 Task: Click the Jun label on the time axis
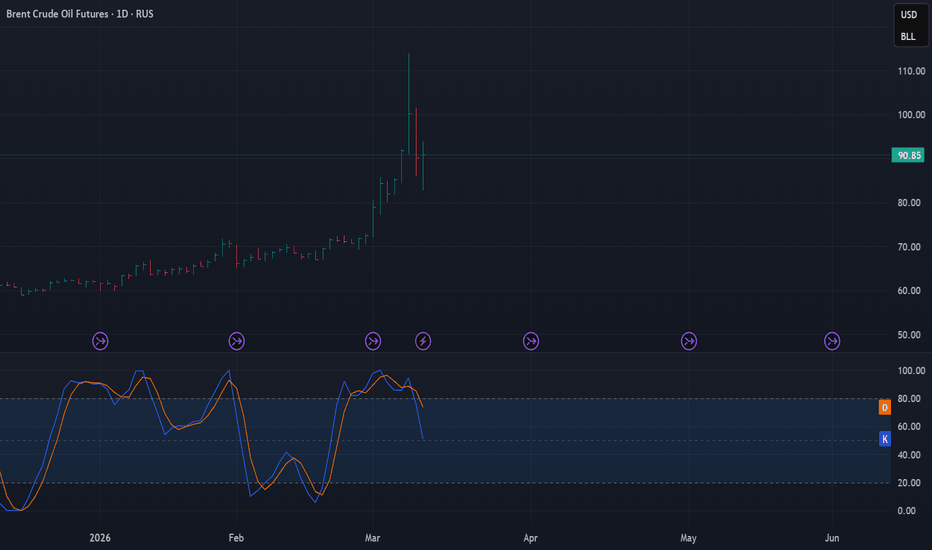832,538
